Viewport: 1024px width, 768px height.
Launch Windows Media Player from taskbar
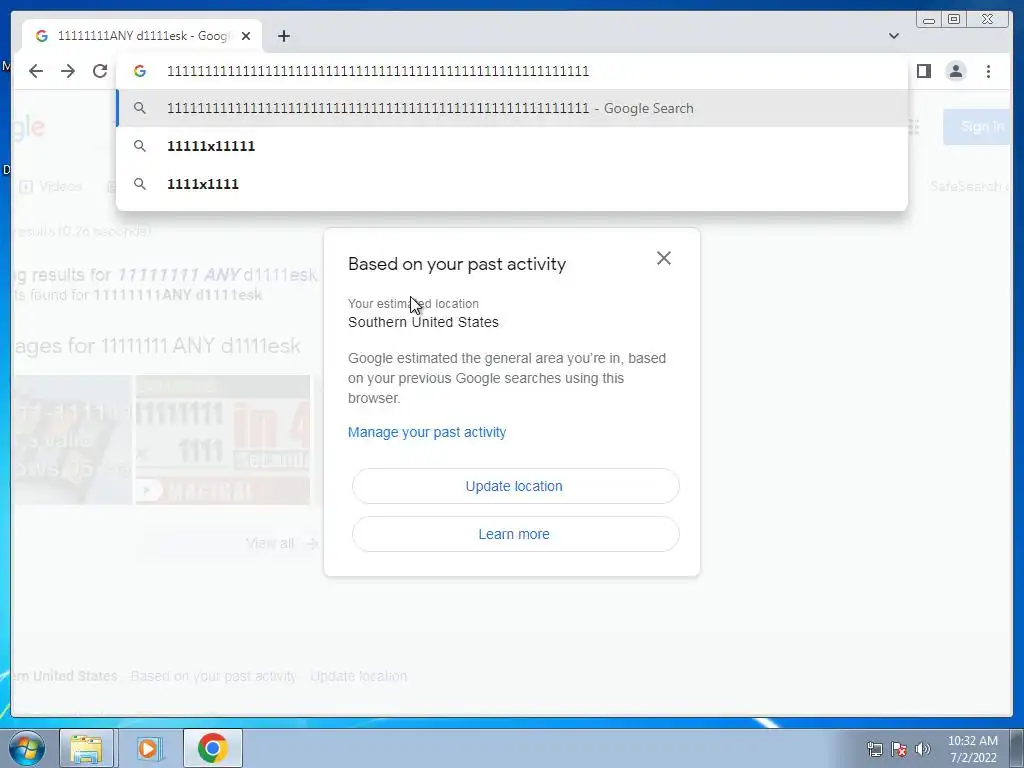coord(149,748)
